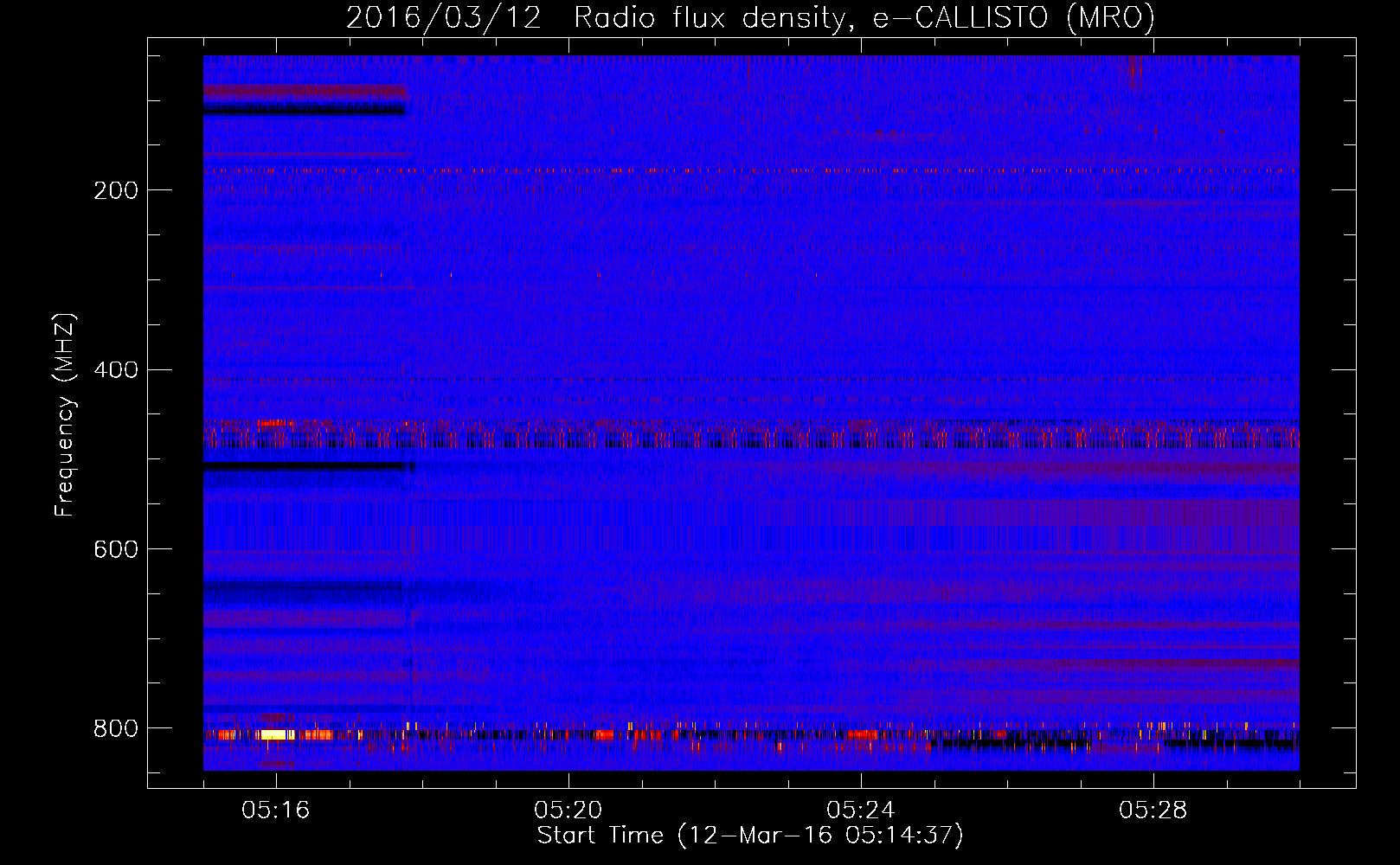Click the bright yellow-white burst near 800 MHz
This screenshot has width=1400, height=865.
pos(277,734)
